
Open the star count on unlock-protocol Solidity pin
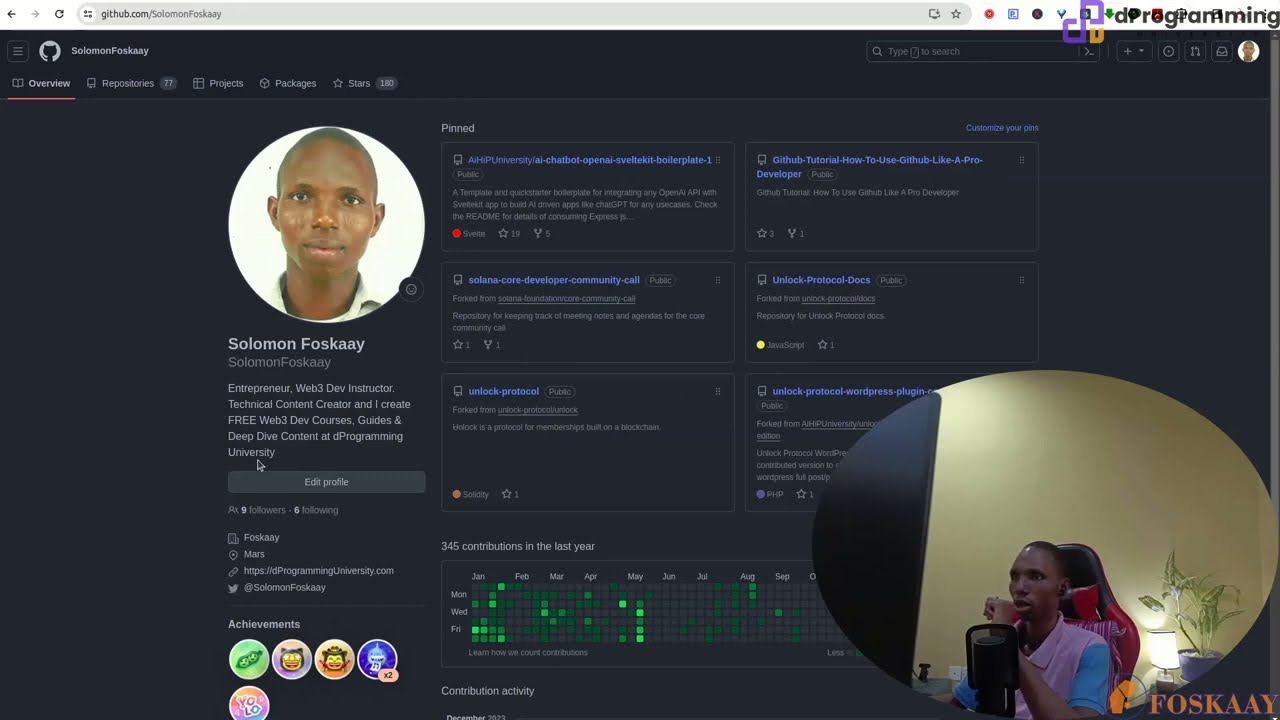click(510, 494)
